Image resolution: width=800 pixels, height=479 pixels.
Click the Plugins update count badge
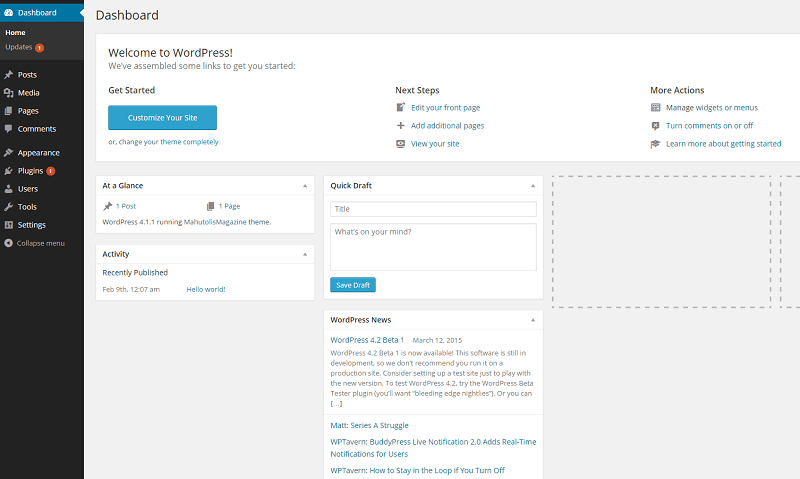point(51,171)
